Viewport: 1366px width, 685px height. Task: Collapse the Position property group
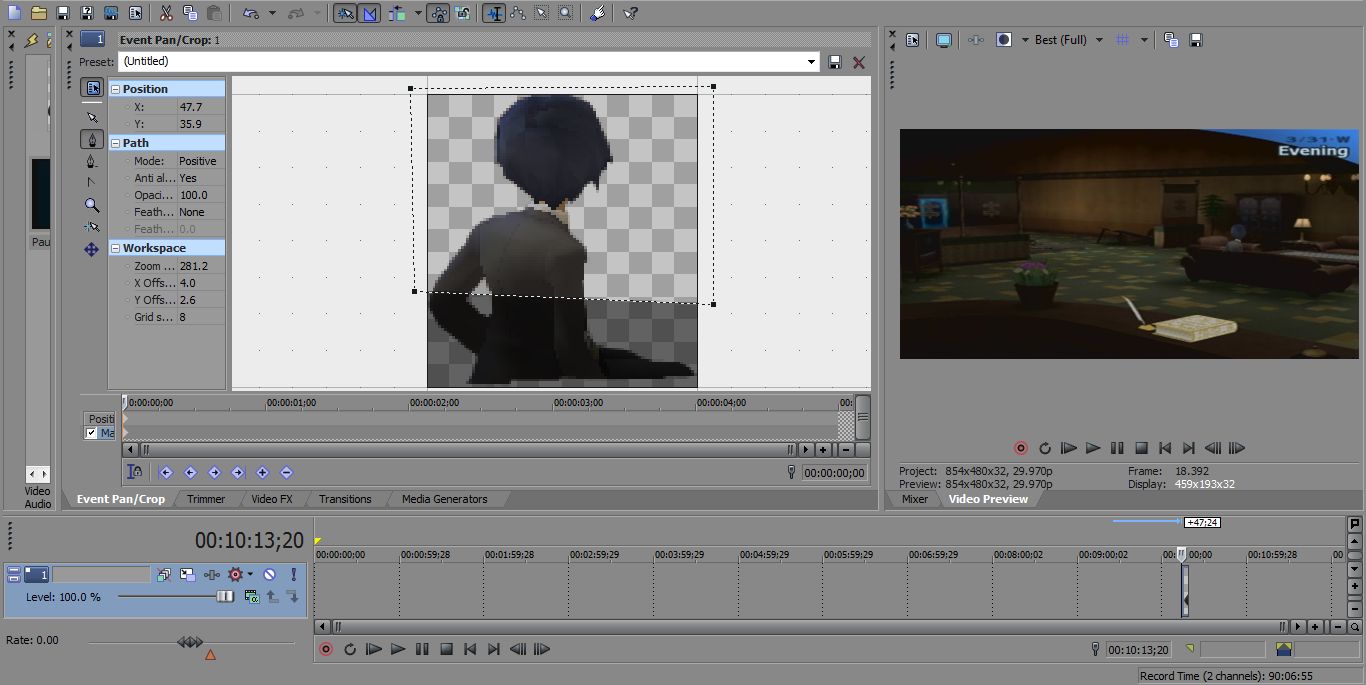coord(115,89)
